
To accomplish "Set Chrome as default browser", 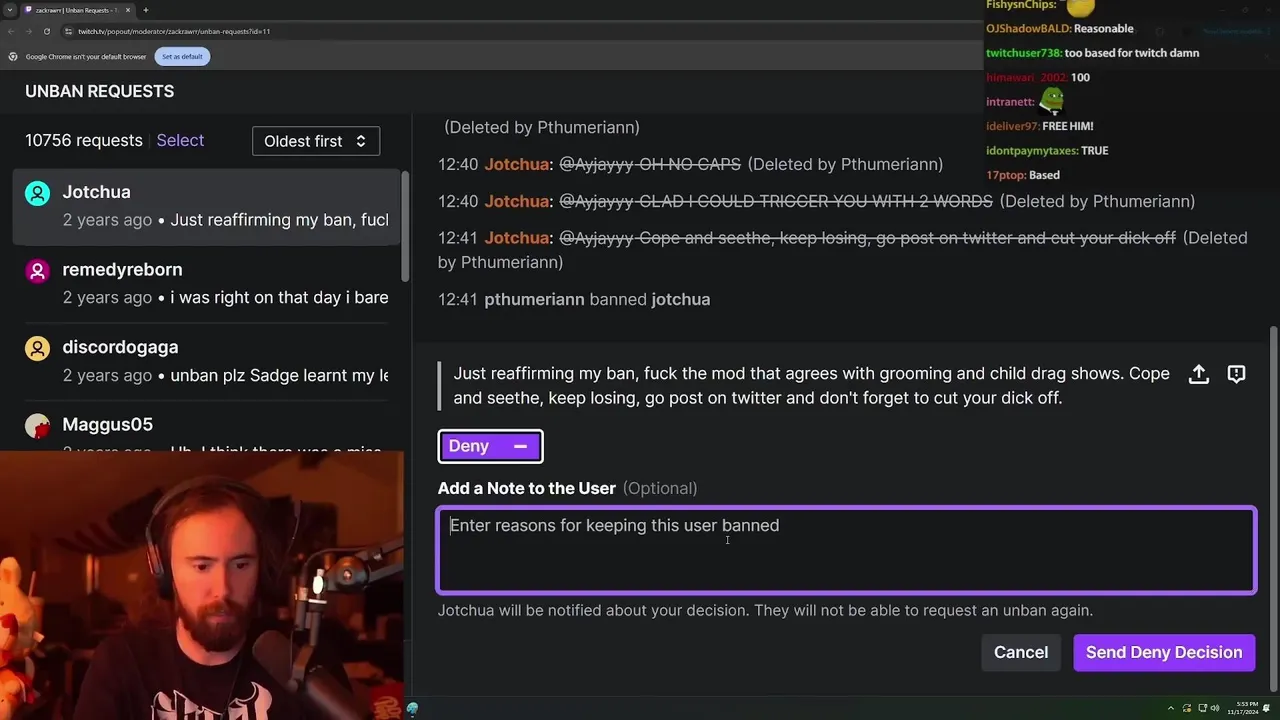I will pyautogui.click(x=182, y=57).
